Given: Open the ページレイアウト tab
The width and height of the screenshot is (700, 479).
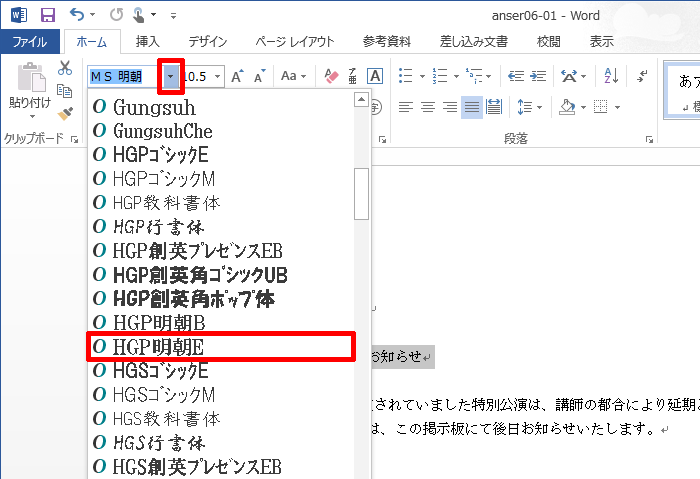Looking at the screenshot, I should coord(295,42).
